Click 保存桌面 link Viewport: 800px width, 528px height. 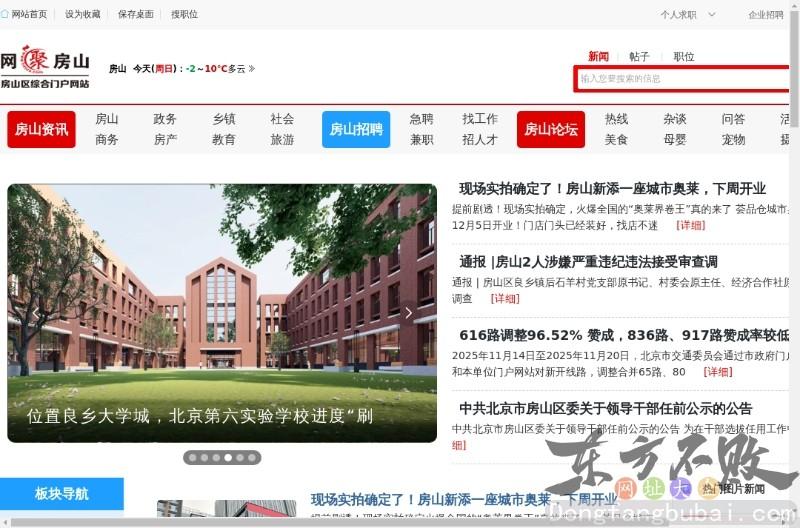point(136,14)
